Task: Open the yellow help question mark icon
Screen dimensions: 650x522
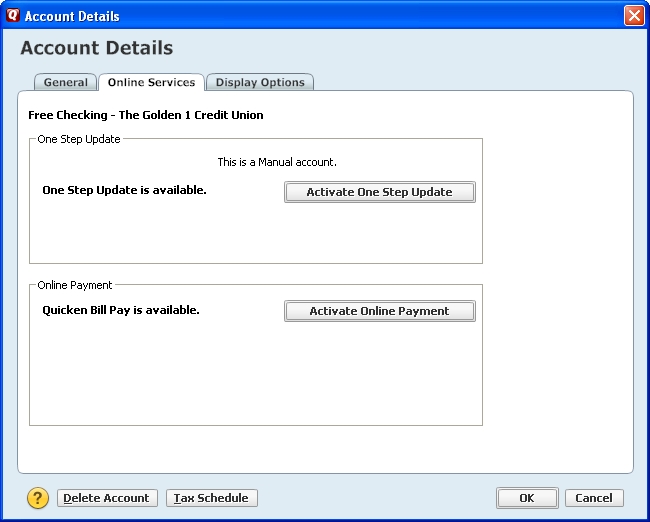Action: tap(38, 498)
